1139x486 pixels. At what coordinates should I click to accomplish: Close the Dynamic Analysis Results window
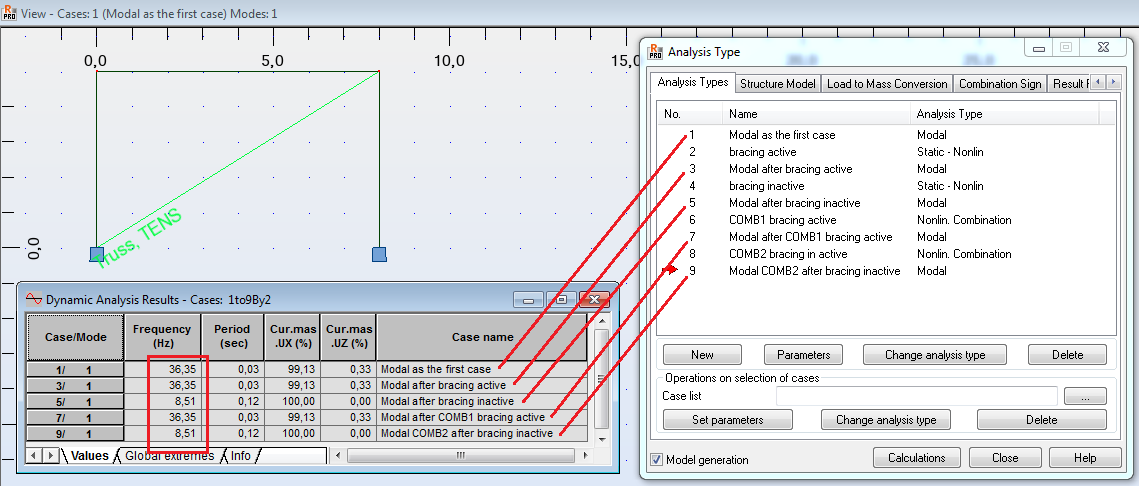tap(594, 299)
